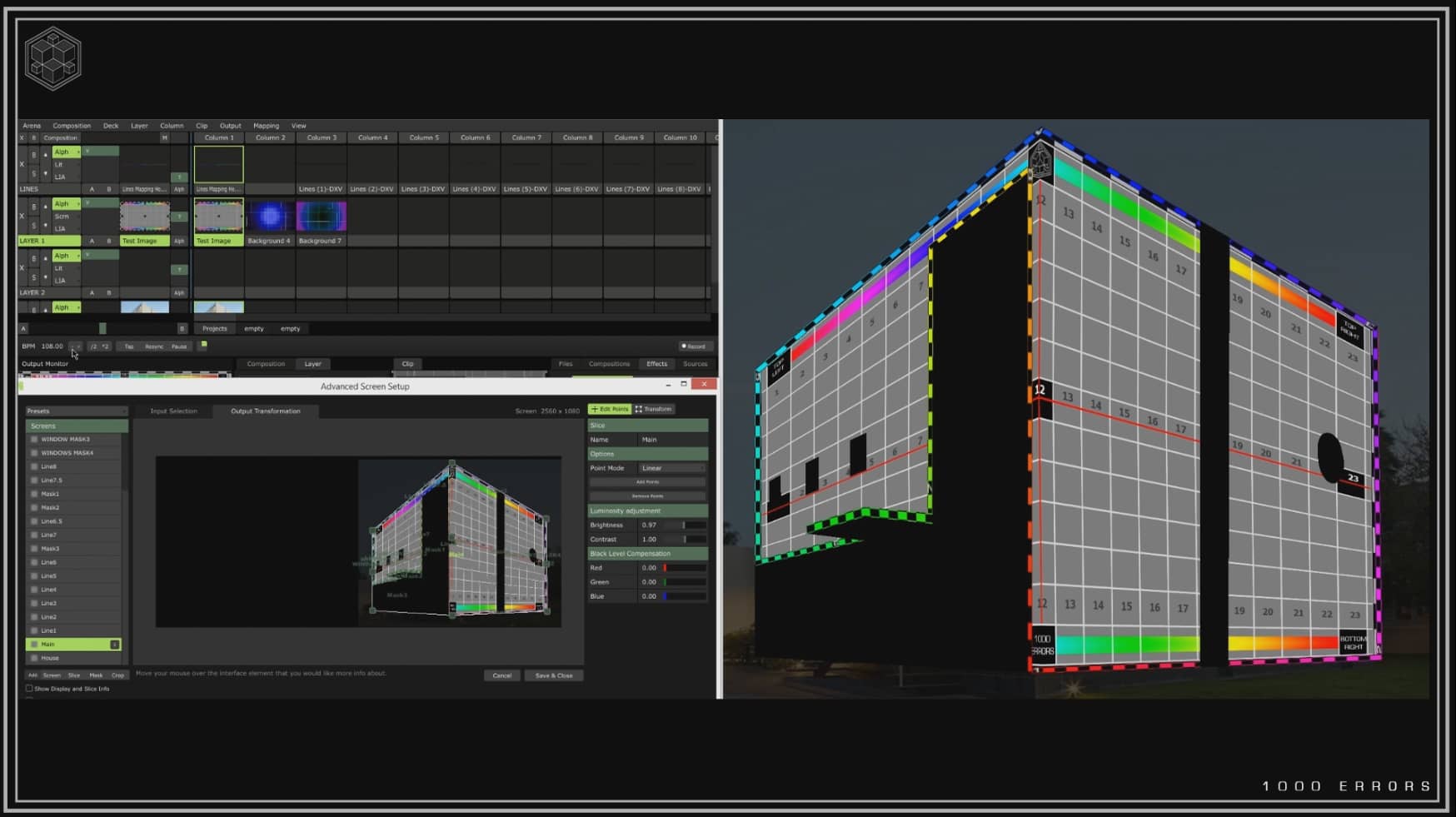Image resolution: width=1456 pixels, height=817 pixels.
Task: Open the LINES layer transition Alph dropdown
Action: [179, 189]
